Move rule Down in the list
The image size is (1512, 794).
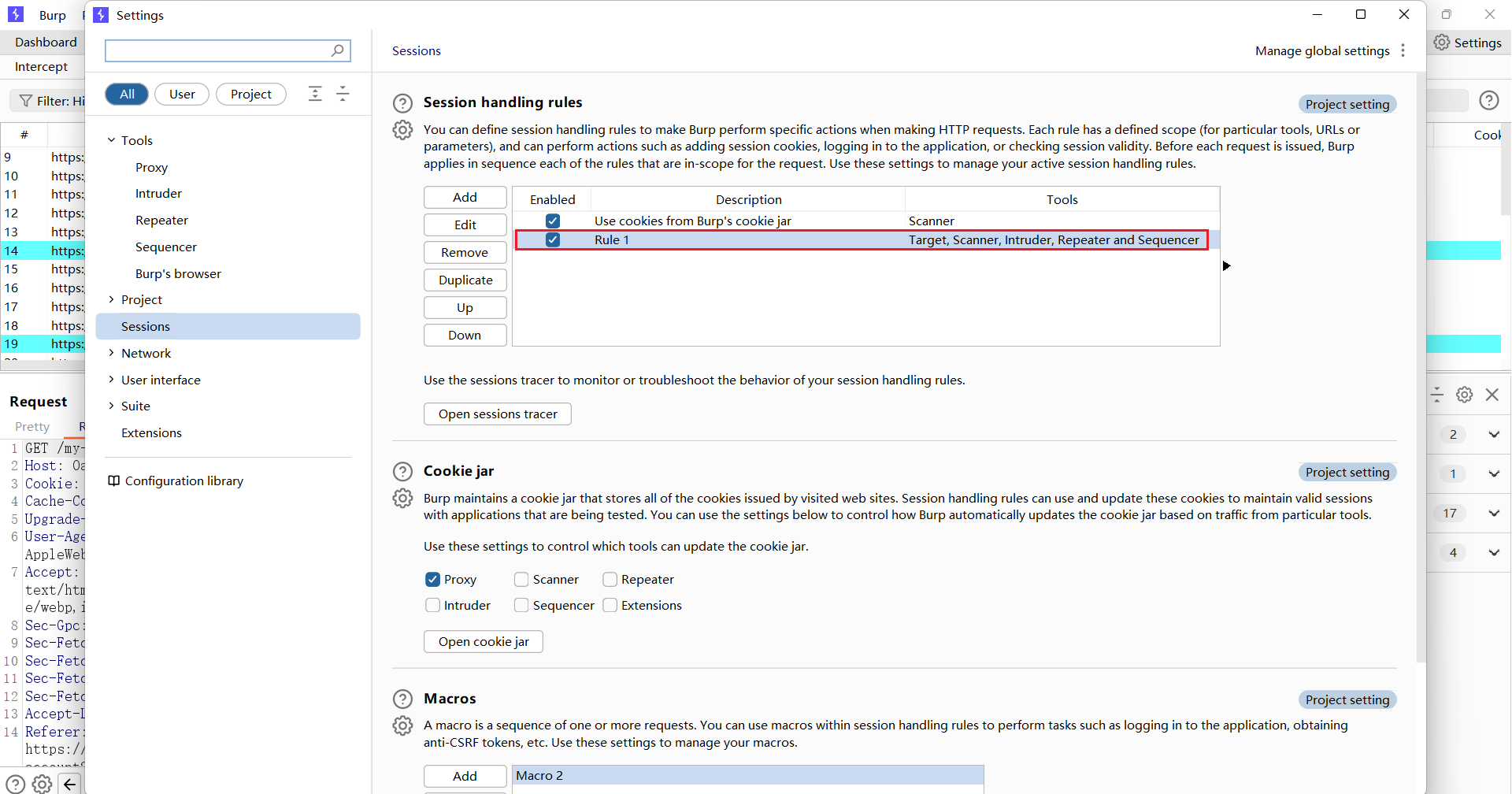coord(465,336)
